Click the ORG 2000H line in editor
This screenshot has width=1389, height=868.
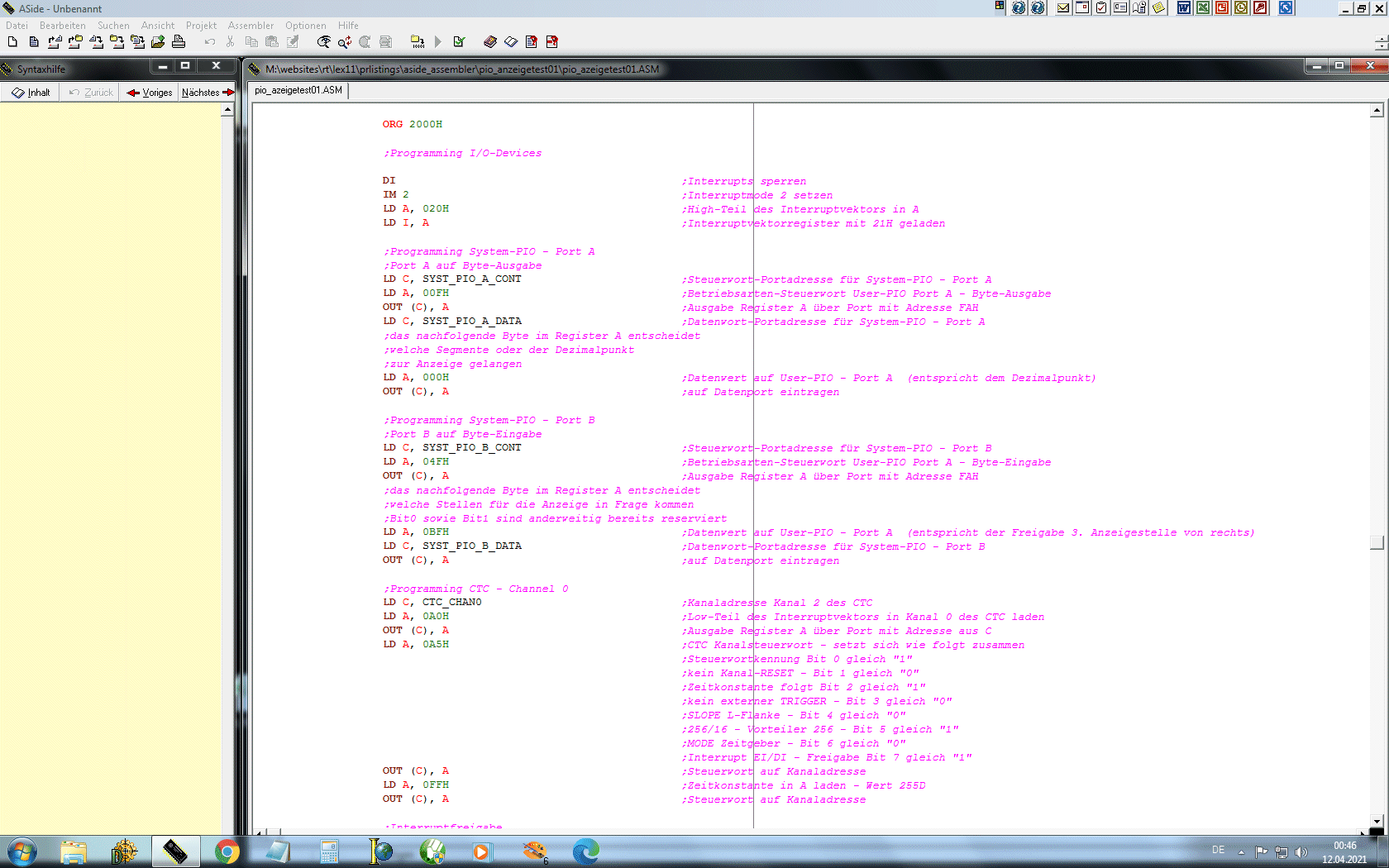click(x=413, y=124)
